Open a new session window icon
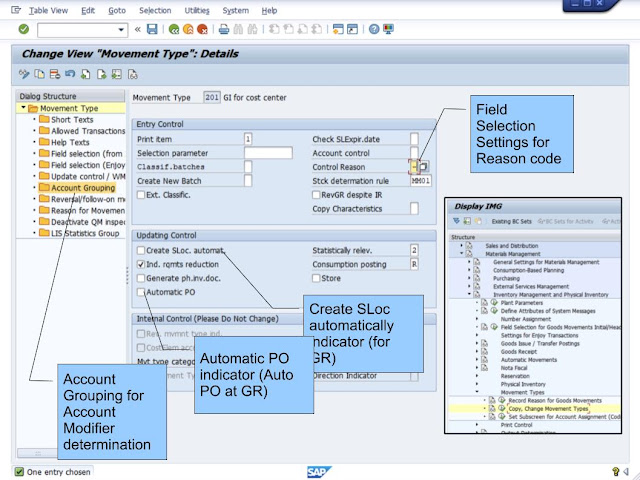The image size is (640, 480). click(338, 29)
